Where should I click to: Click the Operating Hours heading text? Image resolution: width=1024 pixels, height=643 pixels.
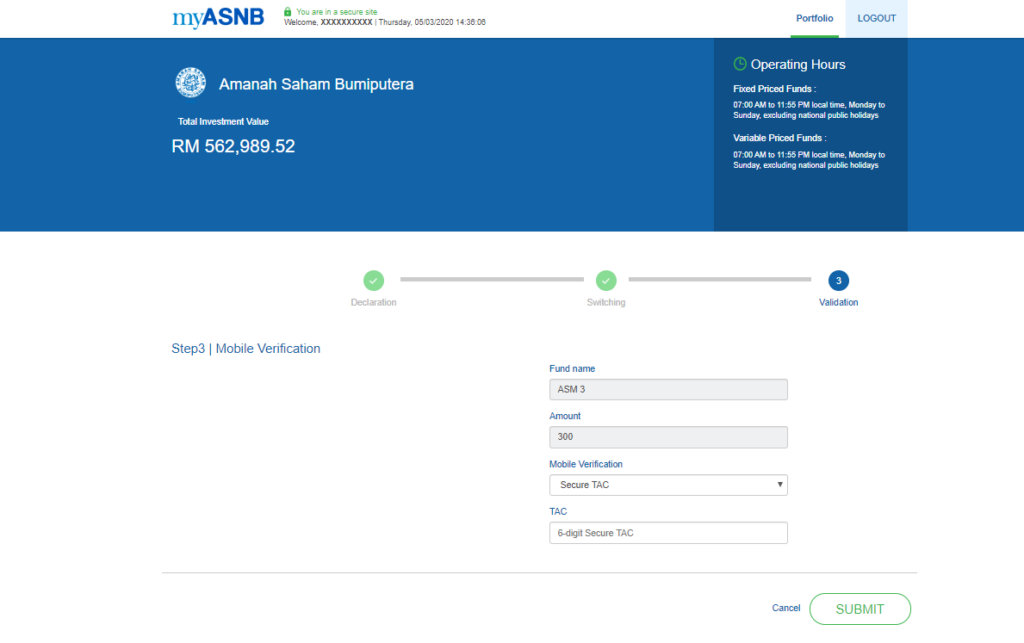(798, 64)
